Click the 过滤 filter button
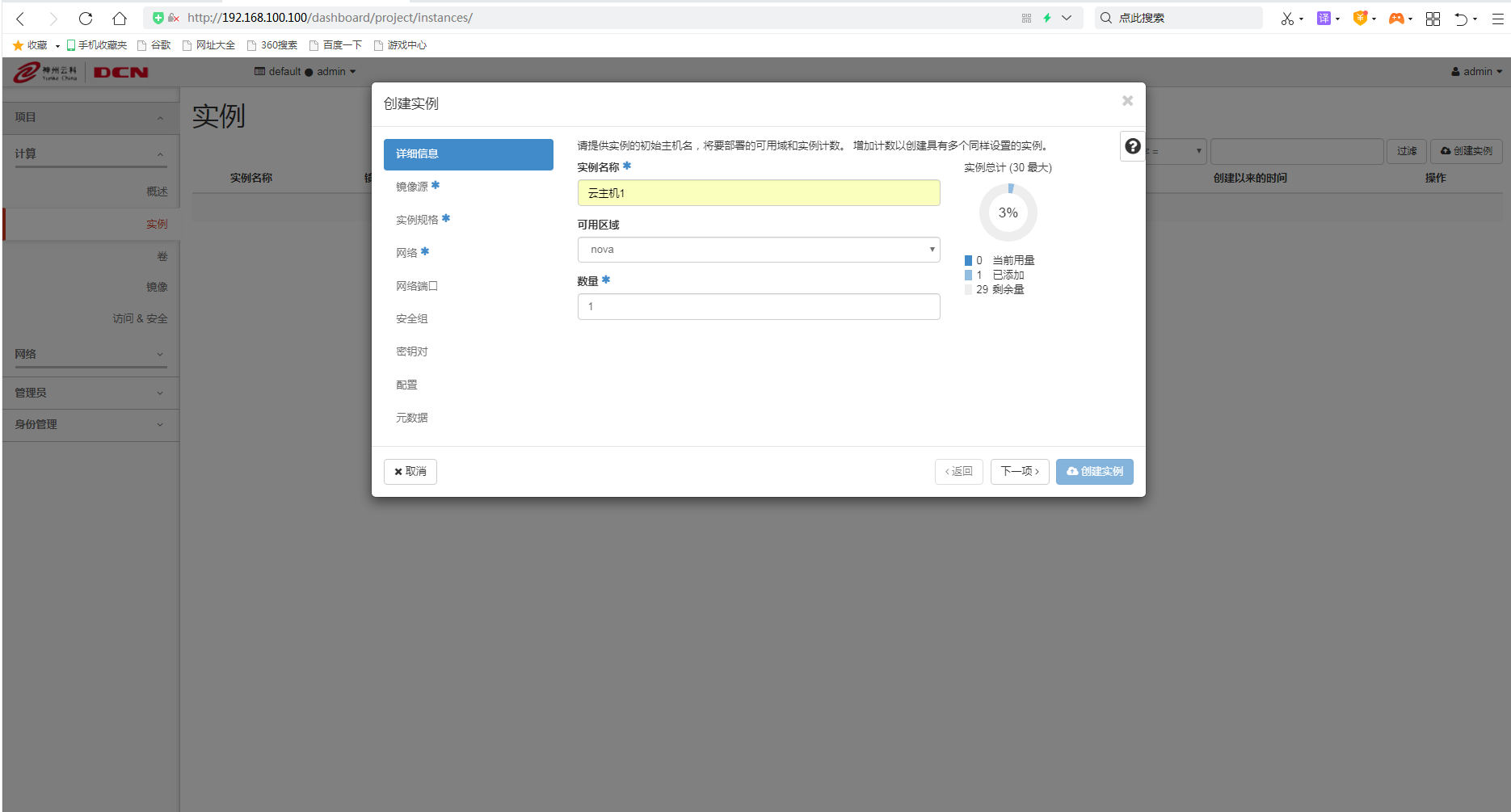 (x=1407, y=151)
